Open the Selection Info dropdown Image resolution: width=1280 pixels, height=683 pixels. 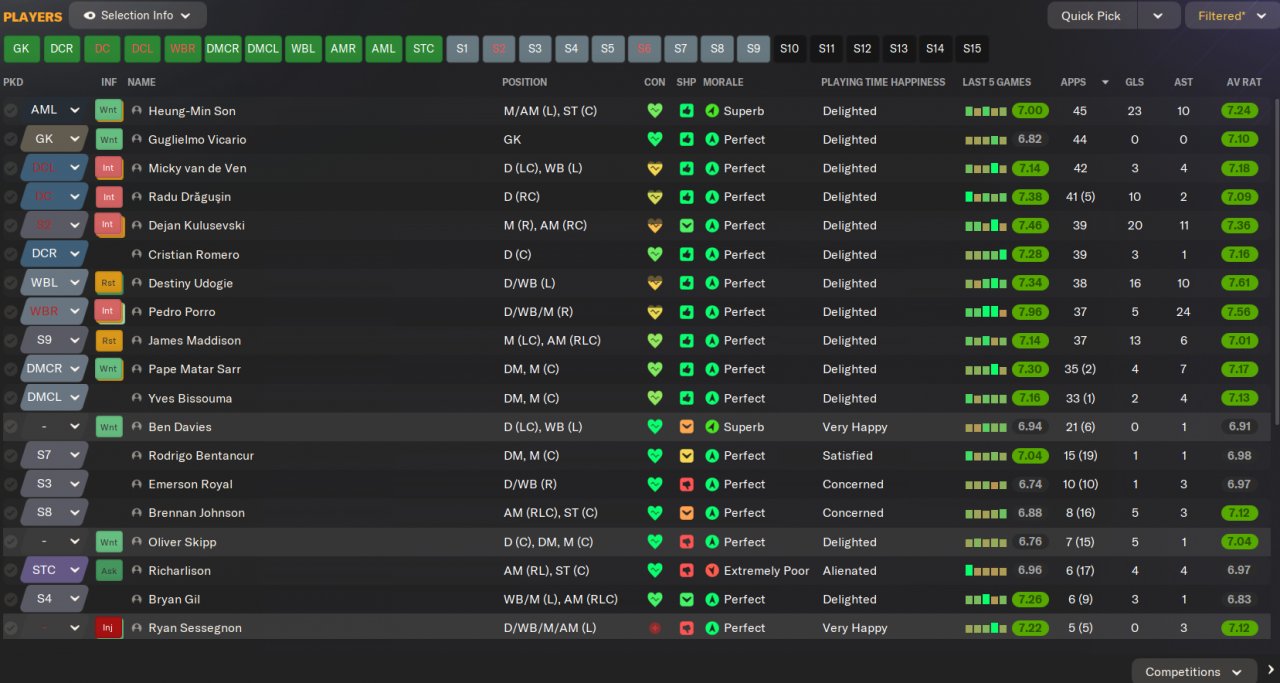[x=138, y=15]
